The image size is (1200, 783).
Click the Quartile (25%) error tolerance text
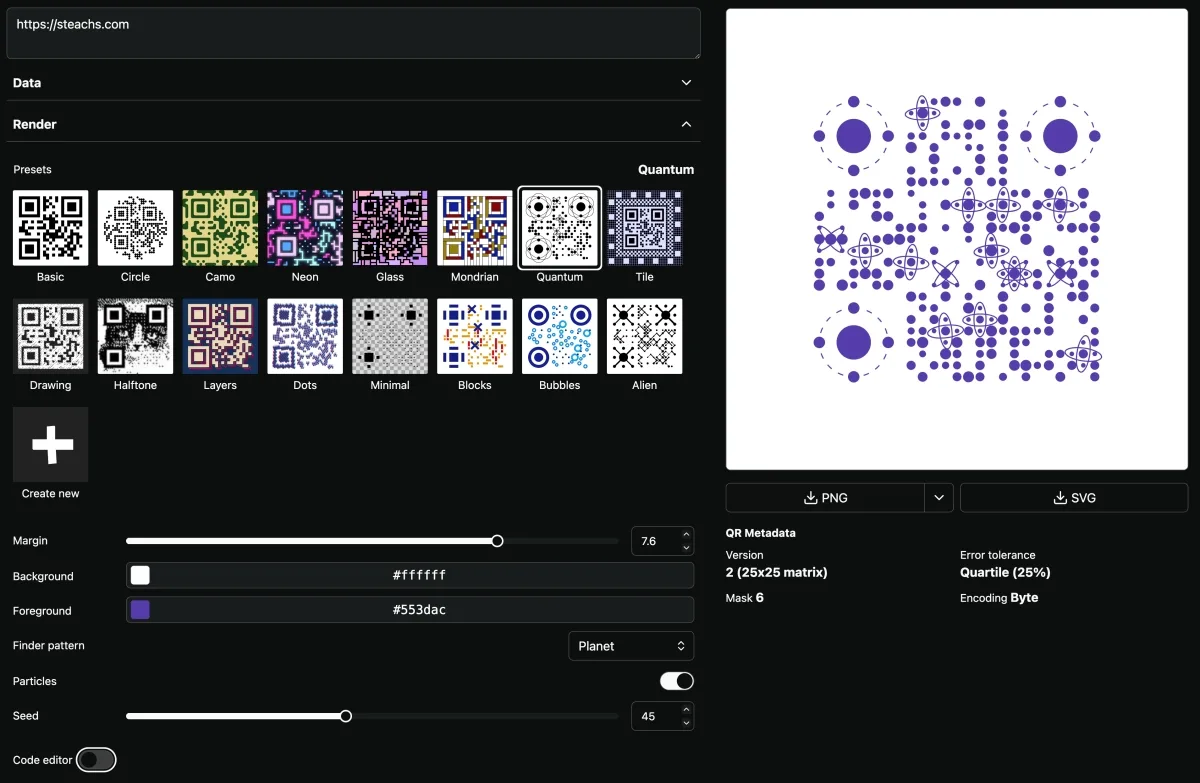click(1005, 573)
